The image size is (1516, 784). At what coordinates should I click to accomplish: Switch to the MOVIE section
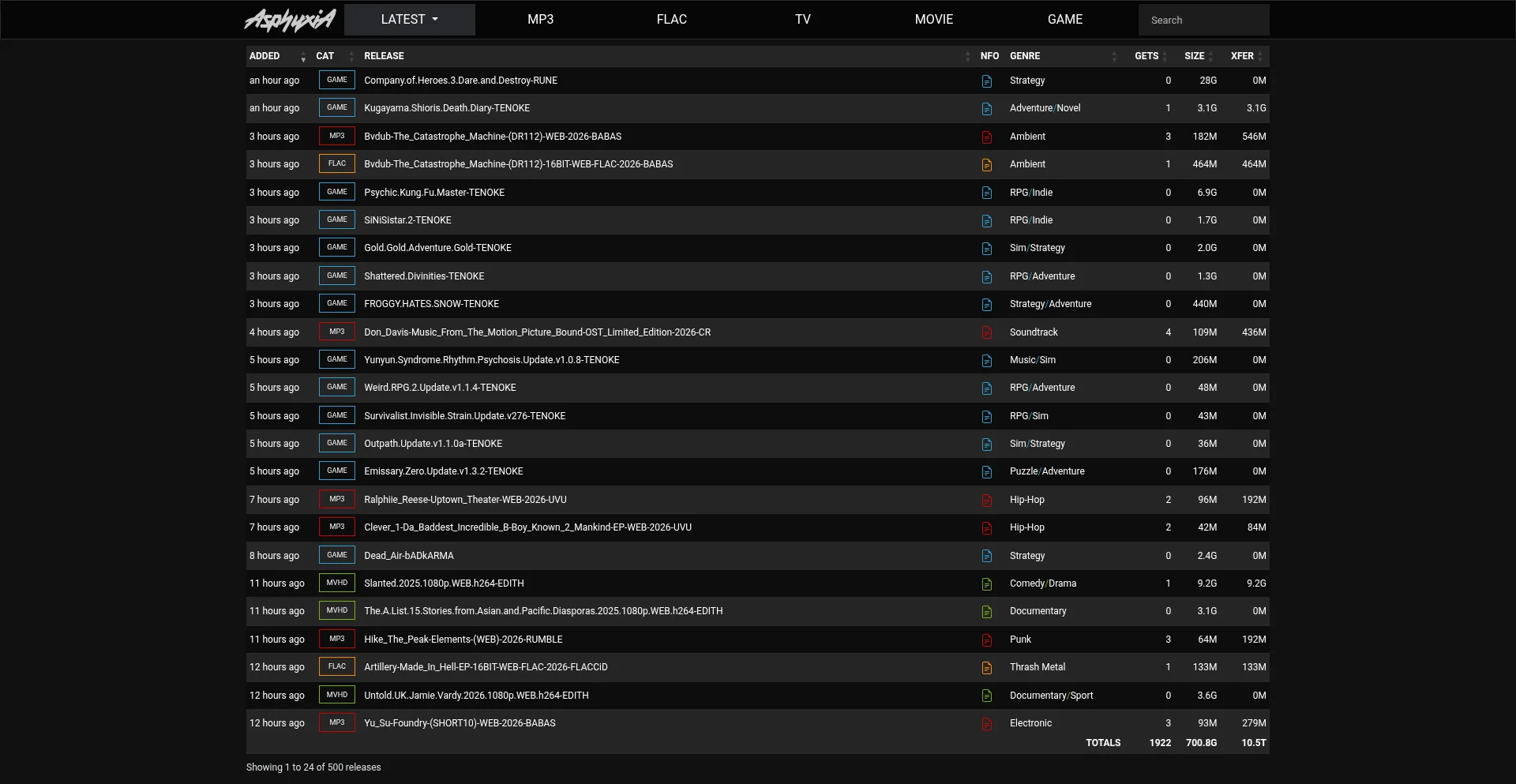934,20
